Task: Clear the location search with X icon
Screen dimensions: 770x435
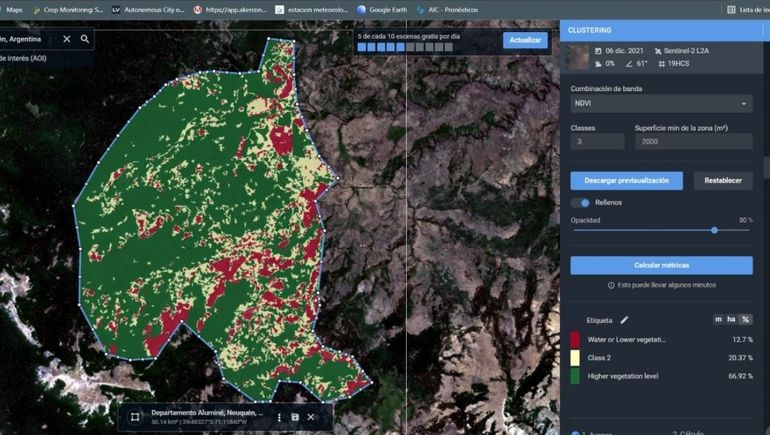Action: (x=67, y=39)
